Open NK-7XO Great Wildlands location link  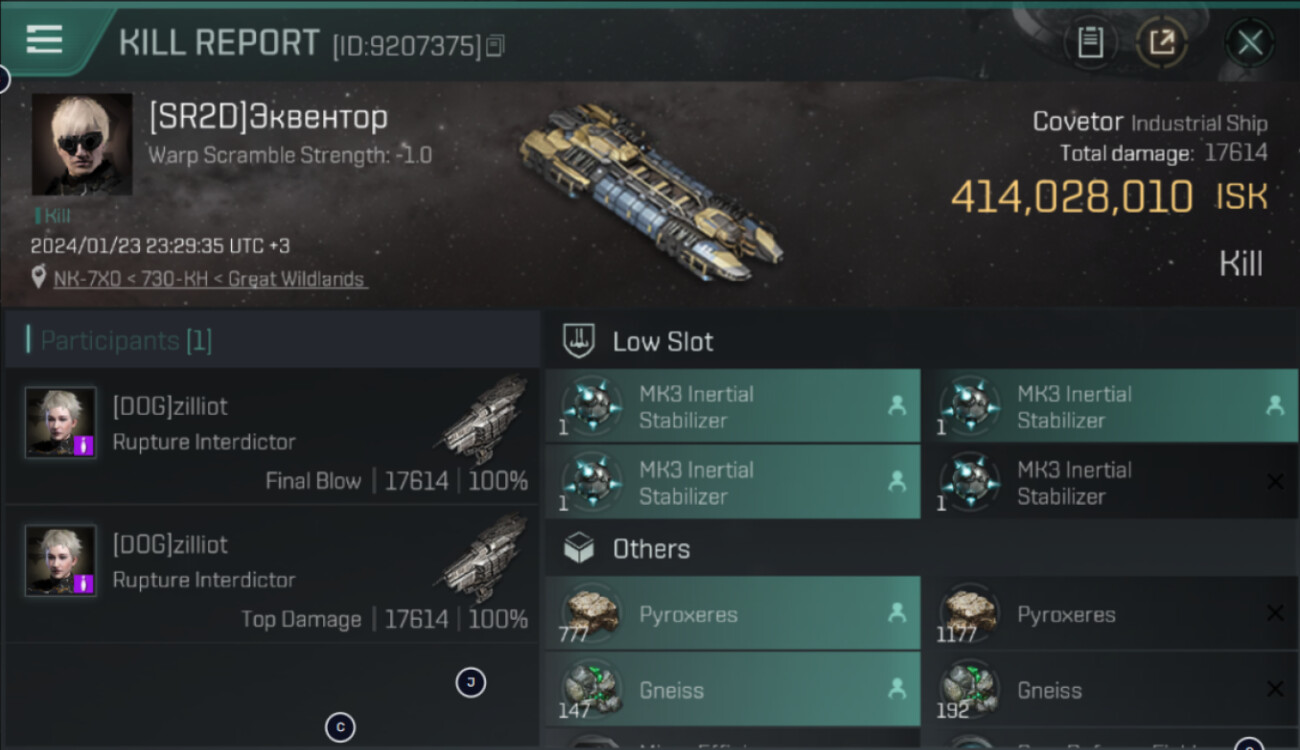click(x=210, y=279)
